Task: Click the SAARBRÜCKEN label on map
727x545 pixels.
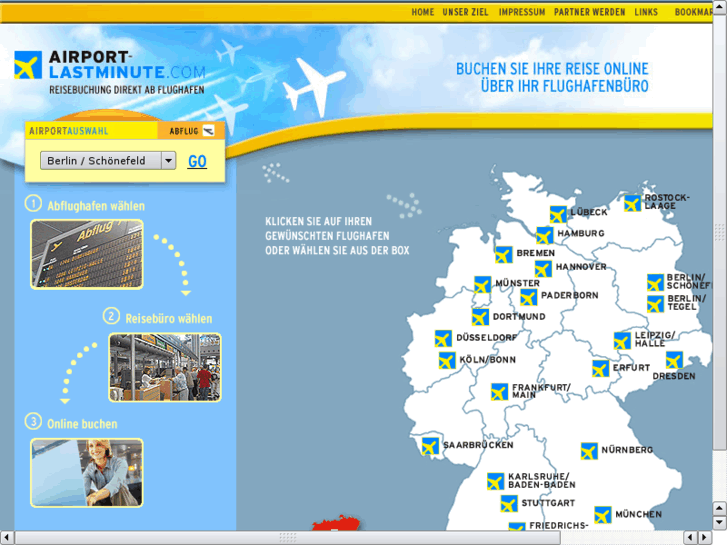Action: point(478,445)
